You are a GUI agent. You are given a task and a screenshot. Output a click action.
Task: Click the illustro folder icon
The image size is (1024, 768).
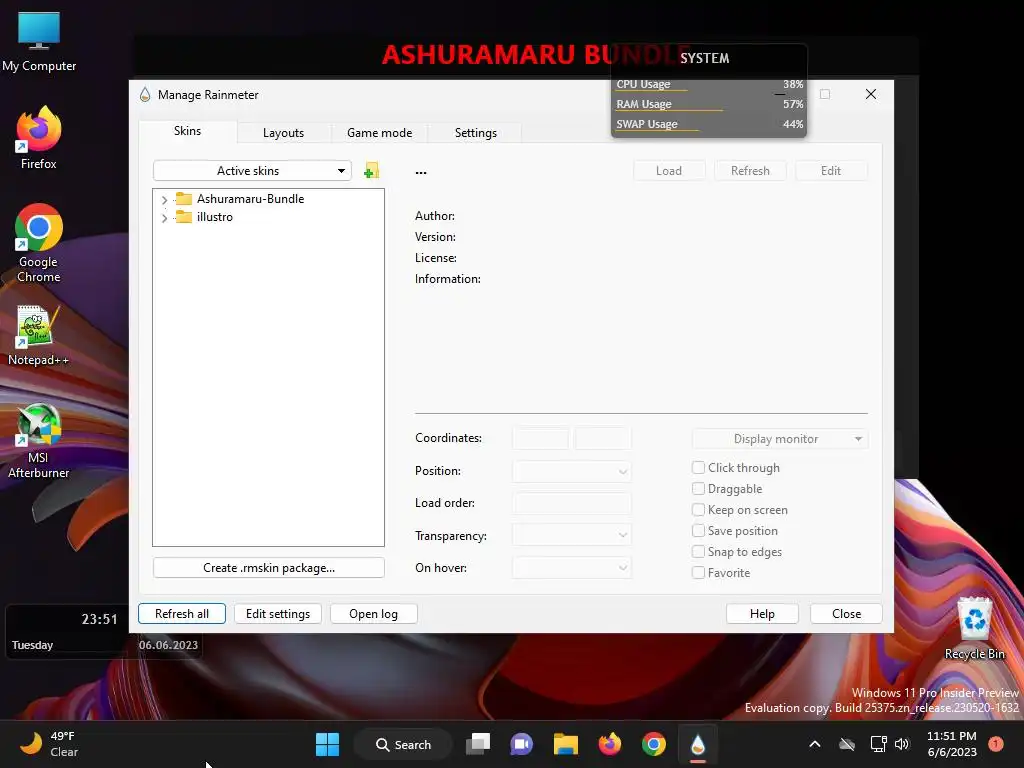(x=184, y=217)
